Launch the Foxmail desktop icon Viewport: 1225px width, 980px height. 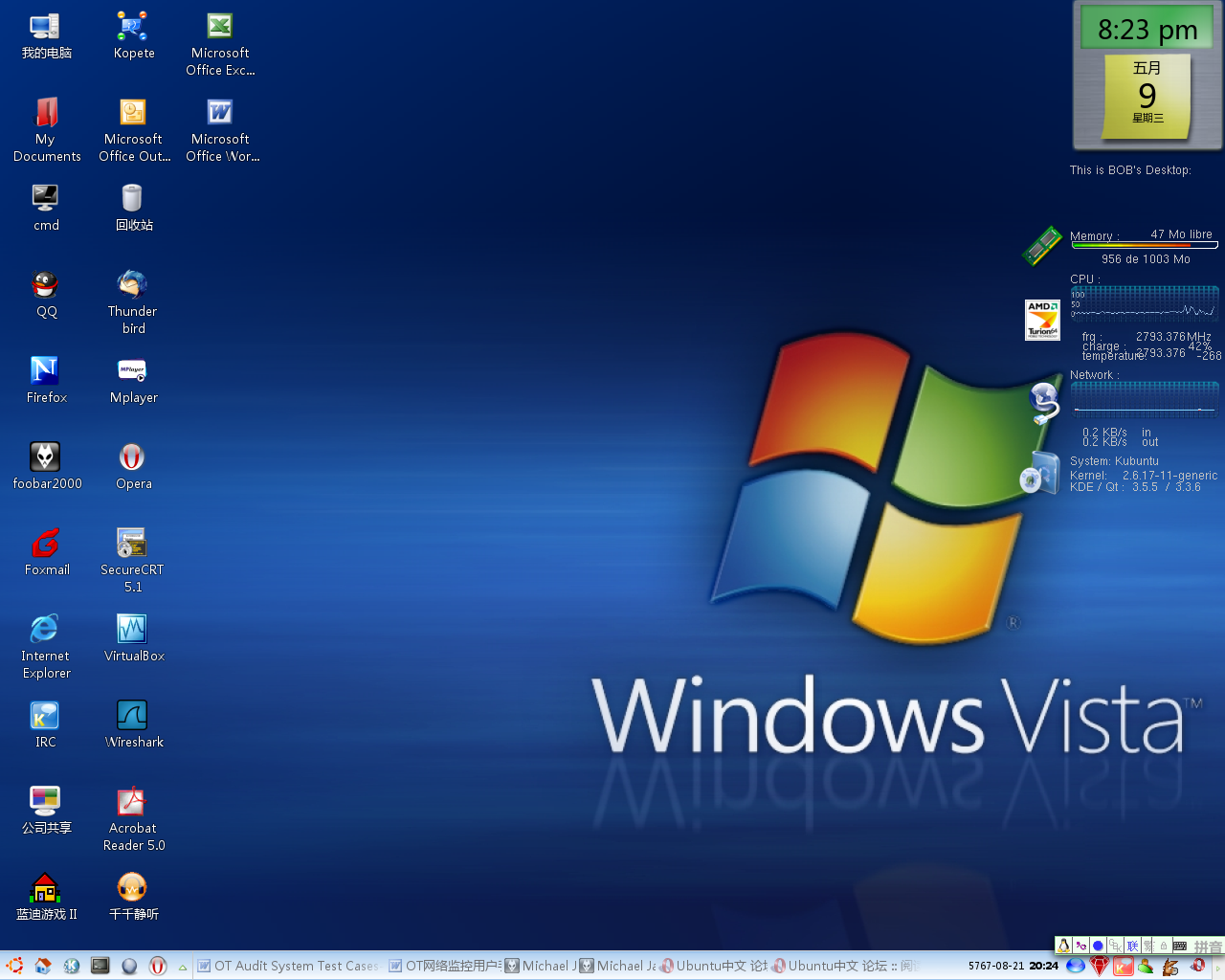46,552
